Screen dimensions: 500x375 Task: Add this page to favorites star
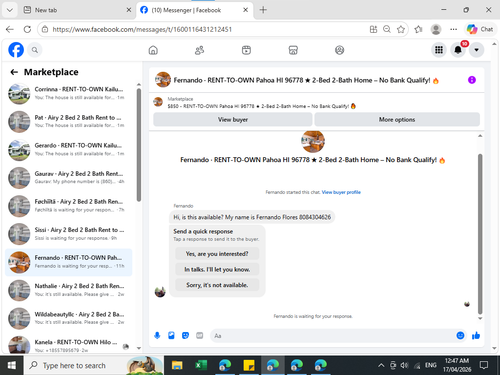[x=401, y=29]
